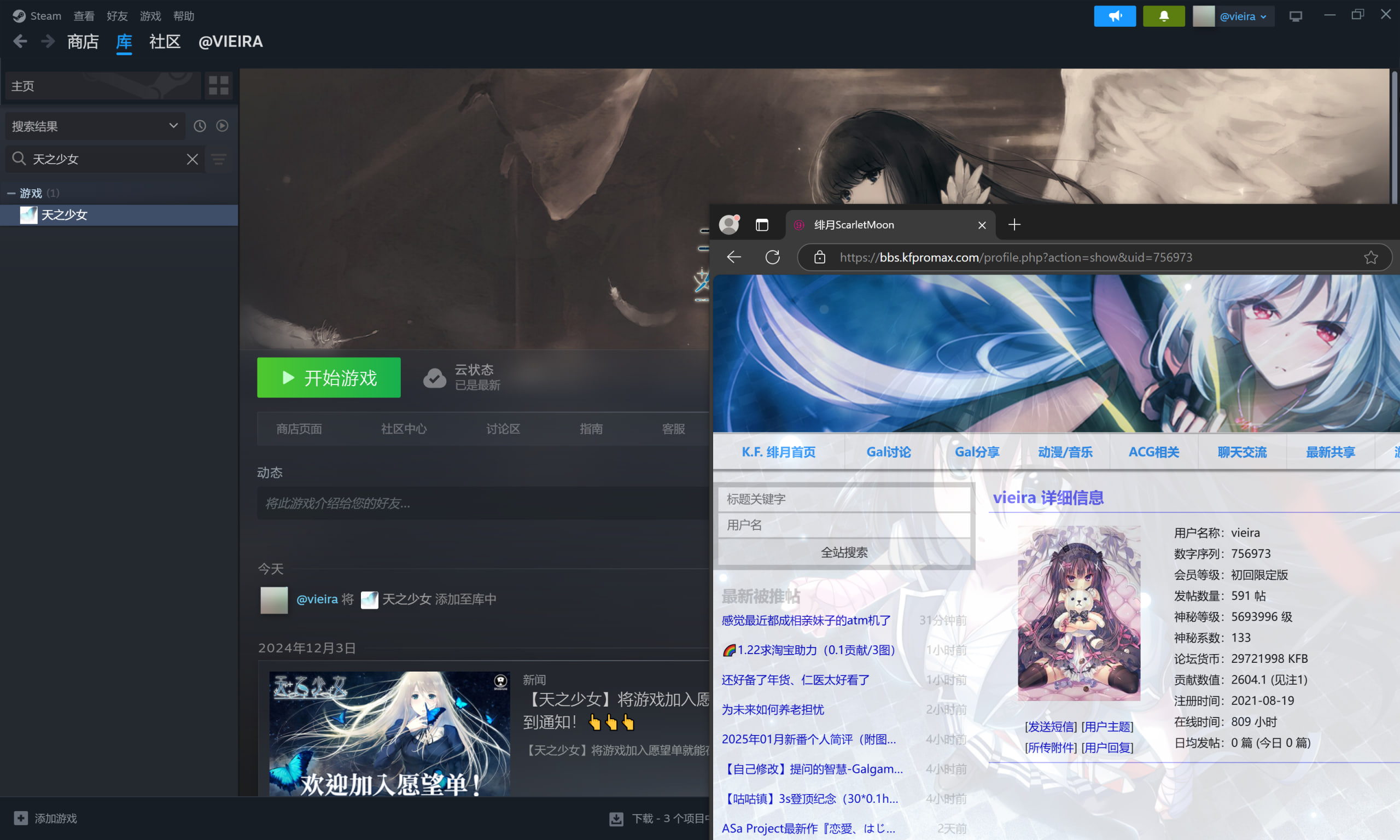
Task: Open the Gal讨论 forum tab
Action: (889, 452)
